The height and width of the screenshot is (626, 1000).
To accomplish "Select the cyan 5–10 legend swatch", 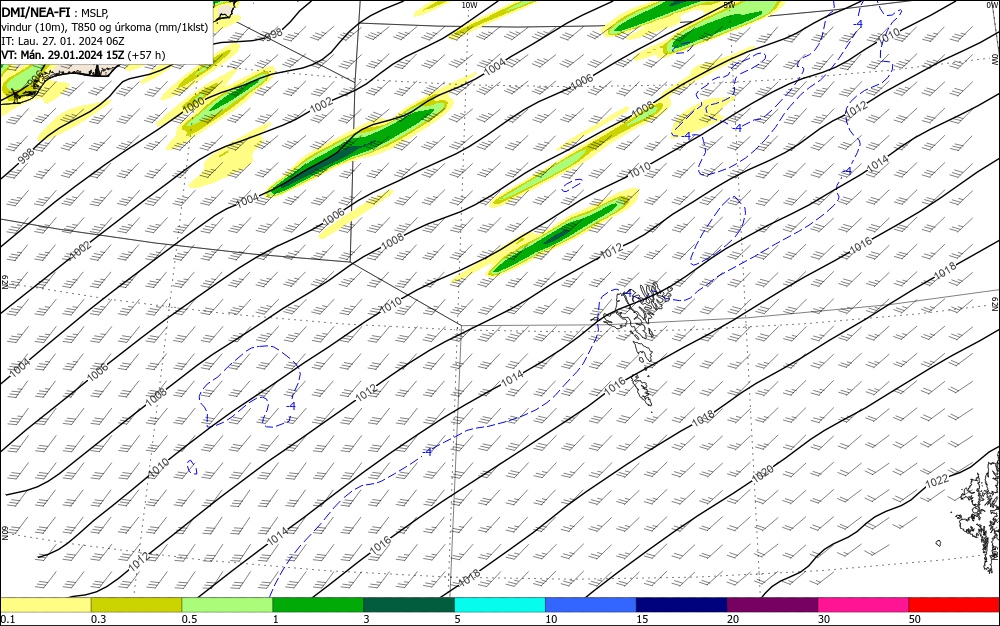I will pyautogui.click(x=500, y=605).
